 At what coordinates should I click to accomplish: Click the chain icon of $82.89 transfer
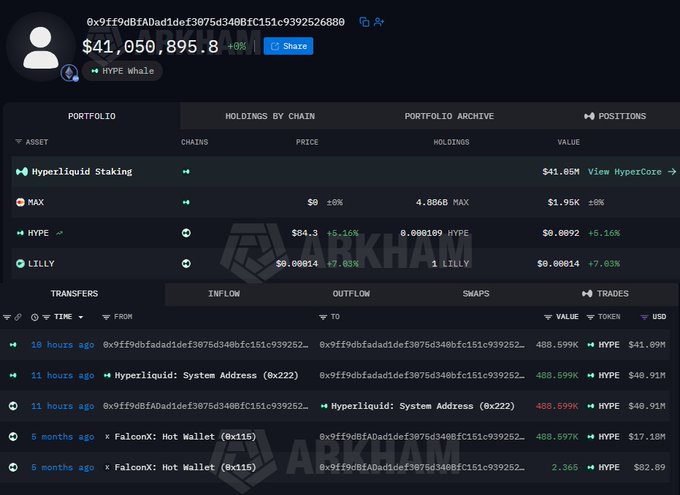point(13,468)
